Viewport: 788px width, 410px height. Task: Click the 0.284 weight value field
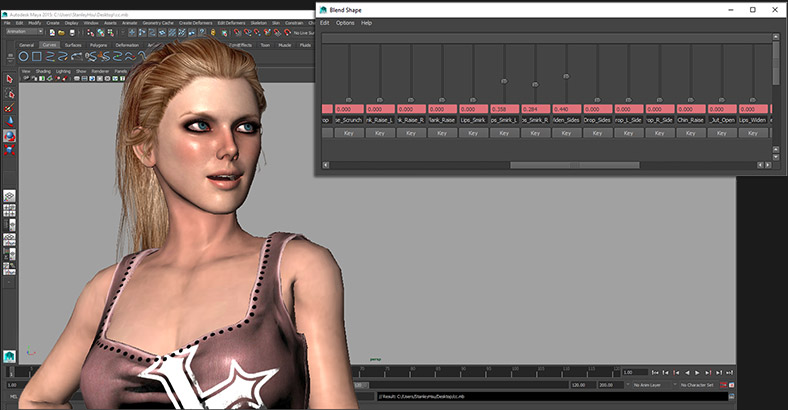(x=536, y=109)
